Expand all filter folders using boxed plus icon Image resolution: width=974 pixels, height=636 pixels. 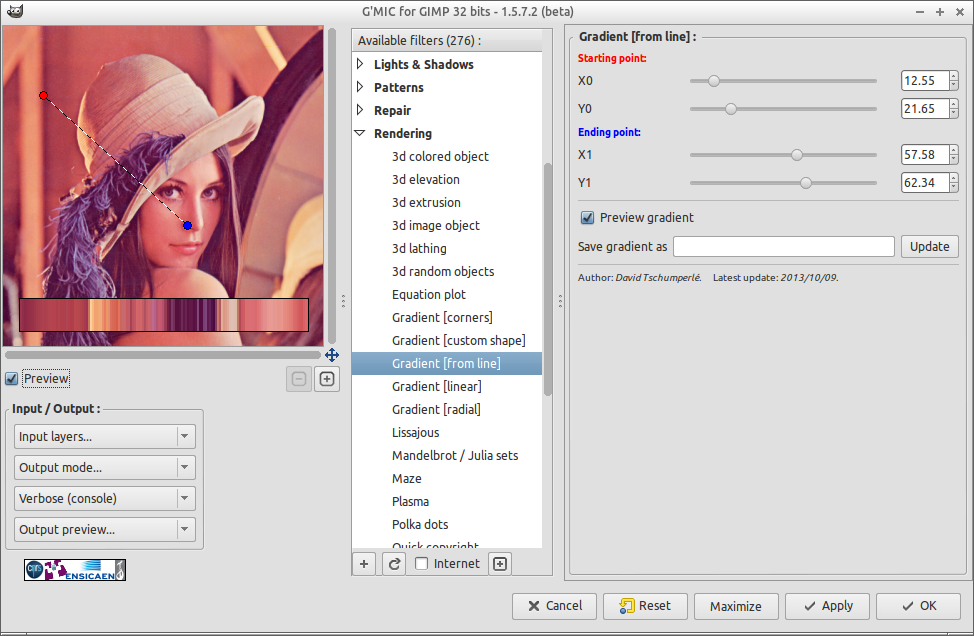click(x=500, y=564)
